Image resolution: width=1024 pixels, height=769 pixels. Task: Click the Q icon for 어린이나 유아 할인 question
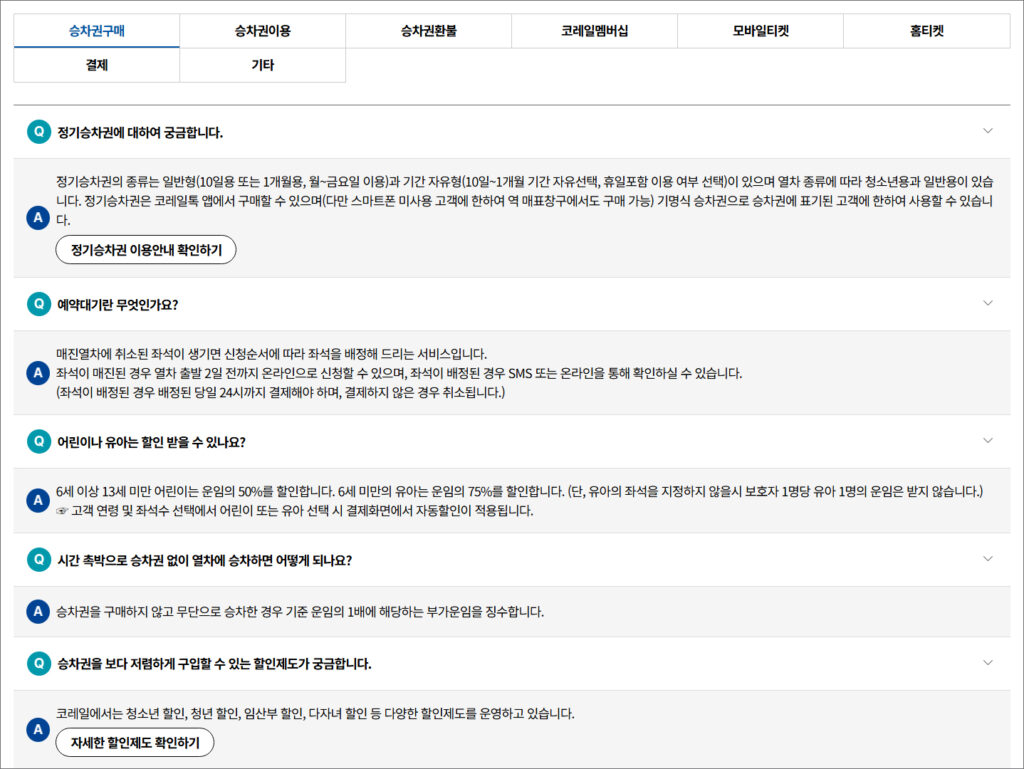pyautogui.click(x=38, y=441)
